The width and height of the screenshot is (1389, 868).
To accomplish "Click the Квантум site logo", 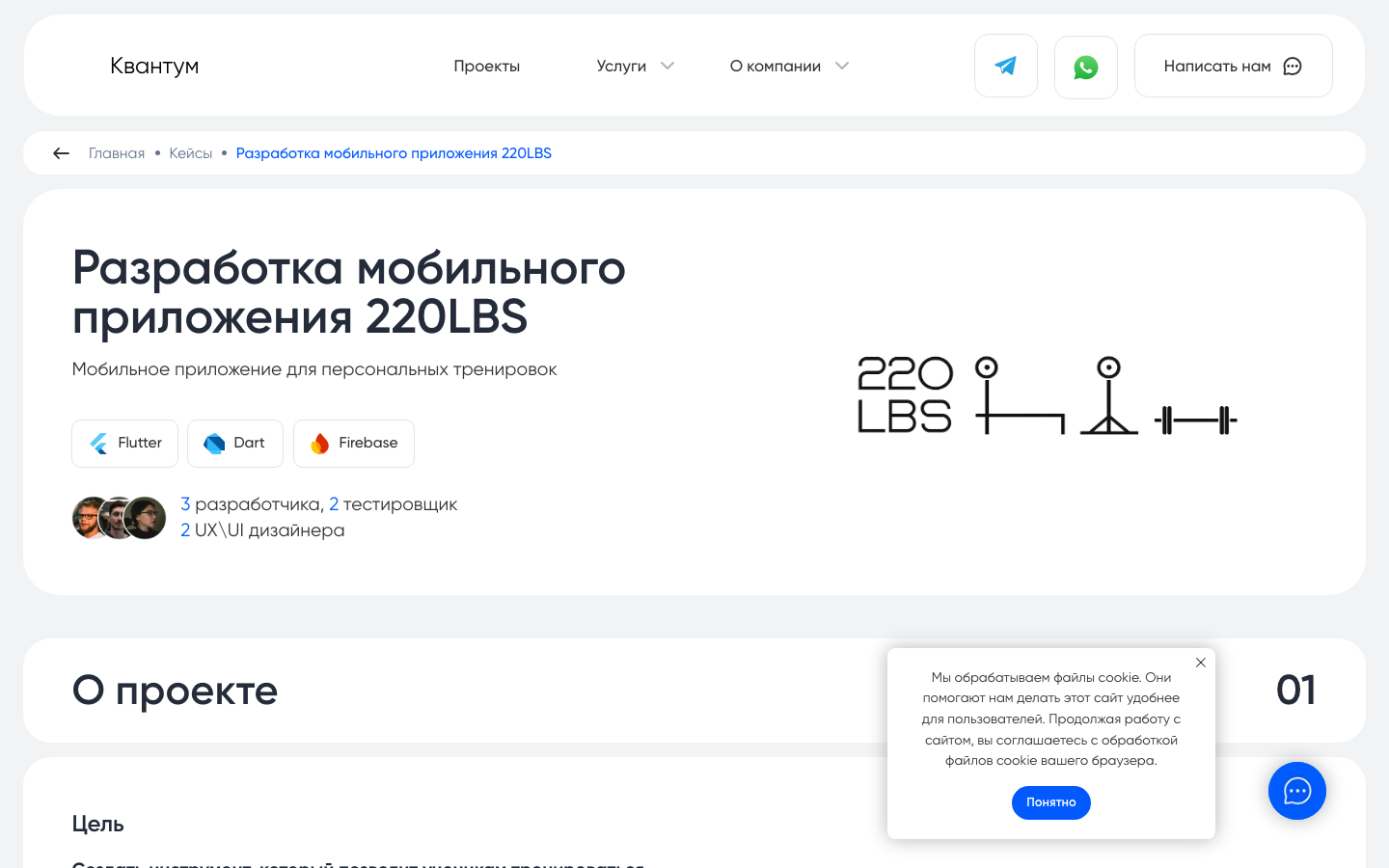I will coord(154,66).
